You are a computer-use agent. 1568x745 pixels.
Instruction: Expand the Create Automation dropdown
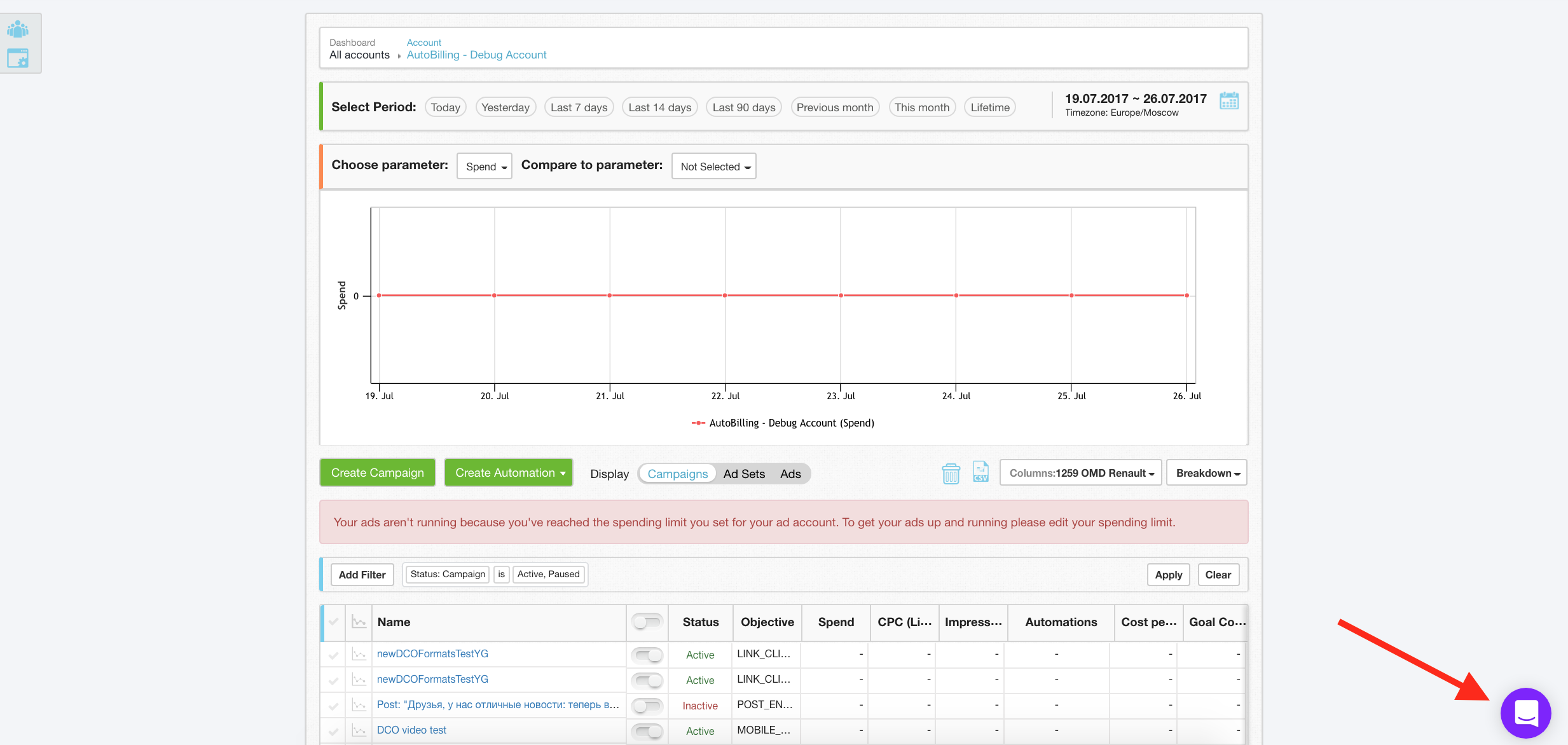point(509,472)
